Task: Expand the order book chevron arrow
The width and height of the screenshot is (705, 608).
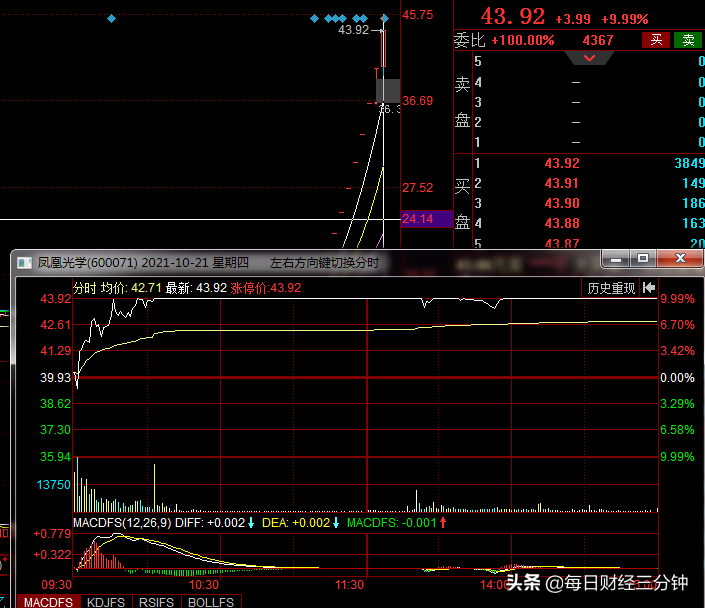Action: coord(589,58)
